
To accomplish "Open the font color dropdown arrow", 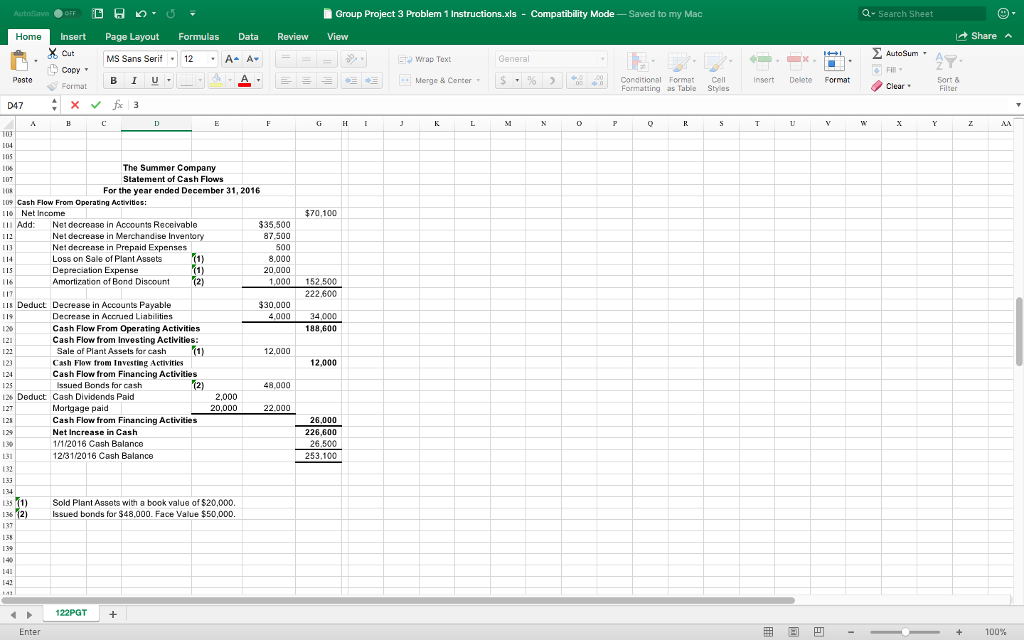I will [x=259, y=80].
